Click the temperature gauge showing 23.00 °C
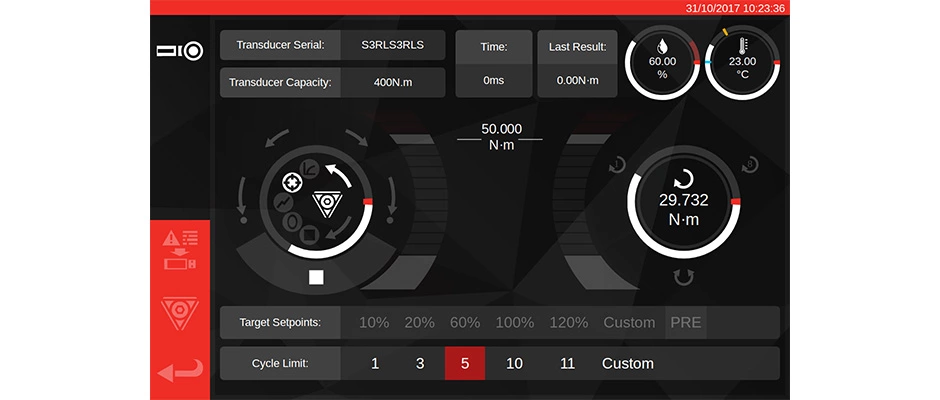Image resolution: width=940 pixels, height=400 pixels. click(x=743, y=67)
